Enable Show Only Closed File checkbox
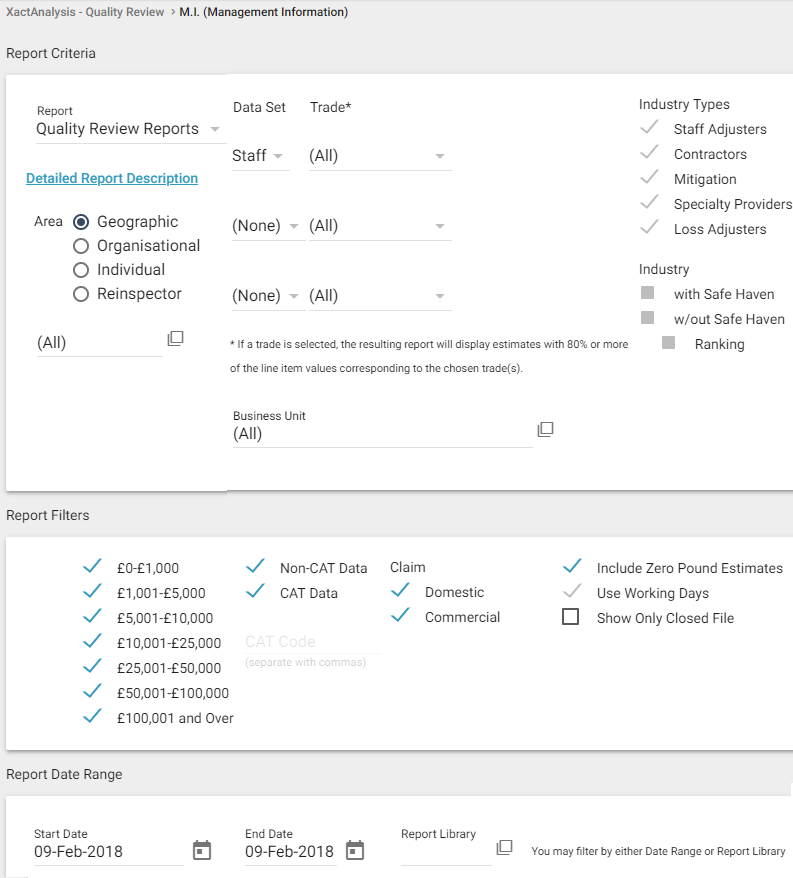This screenshot has height=878, width=793. [571, 617]
